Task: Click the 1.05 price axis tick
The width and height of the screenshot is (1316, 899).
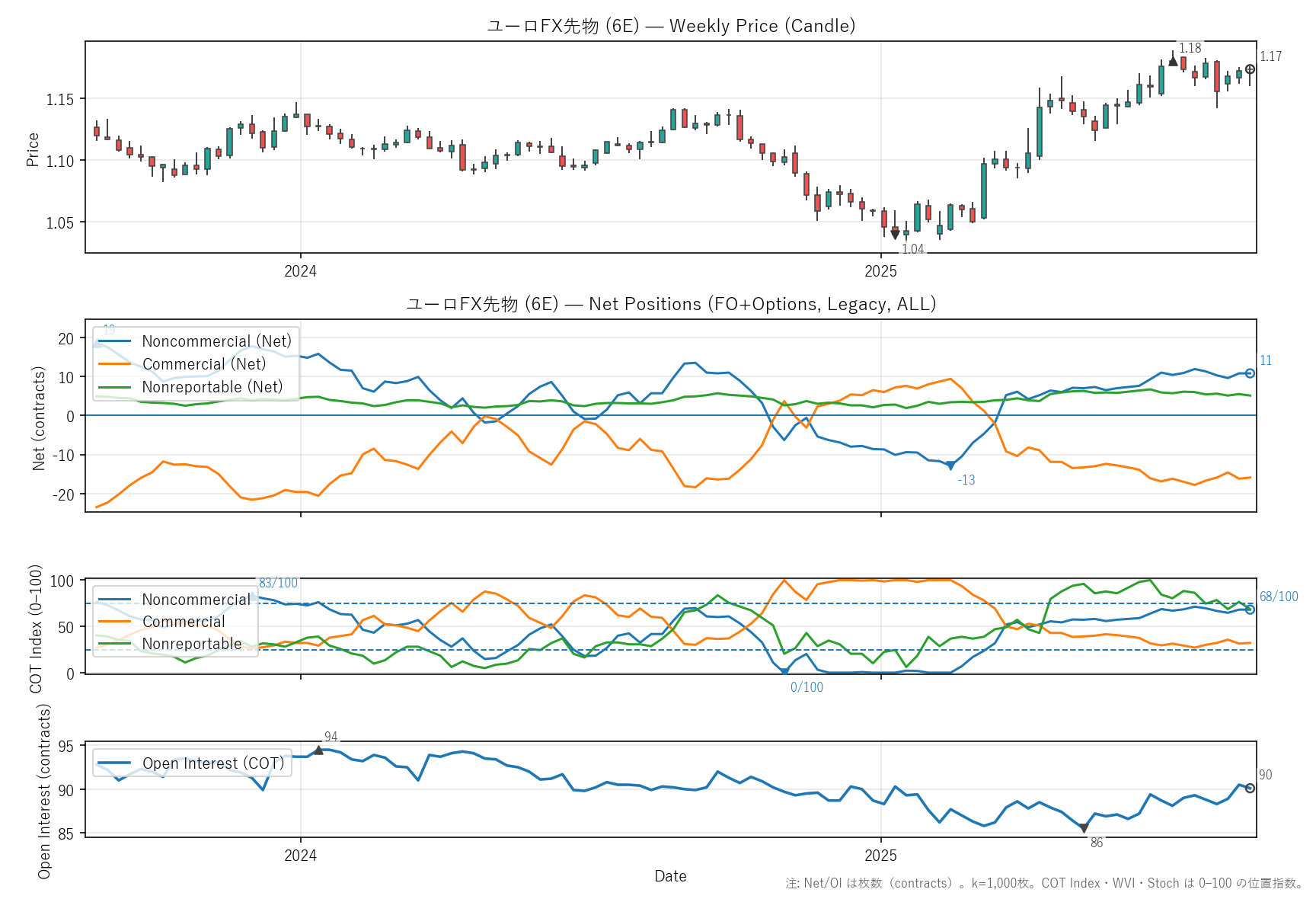Action: [x=60, y=222]
